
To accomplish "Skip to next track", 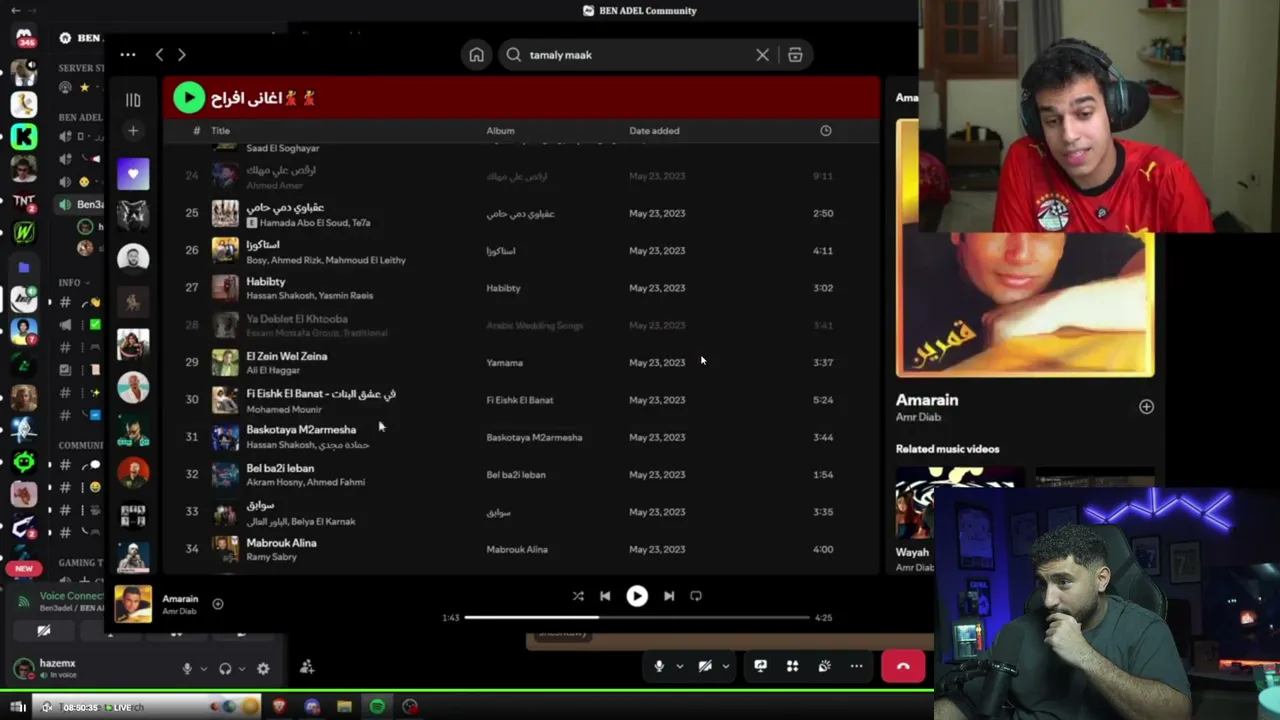I will (669, 596).
